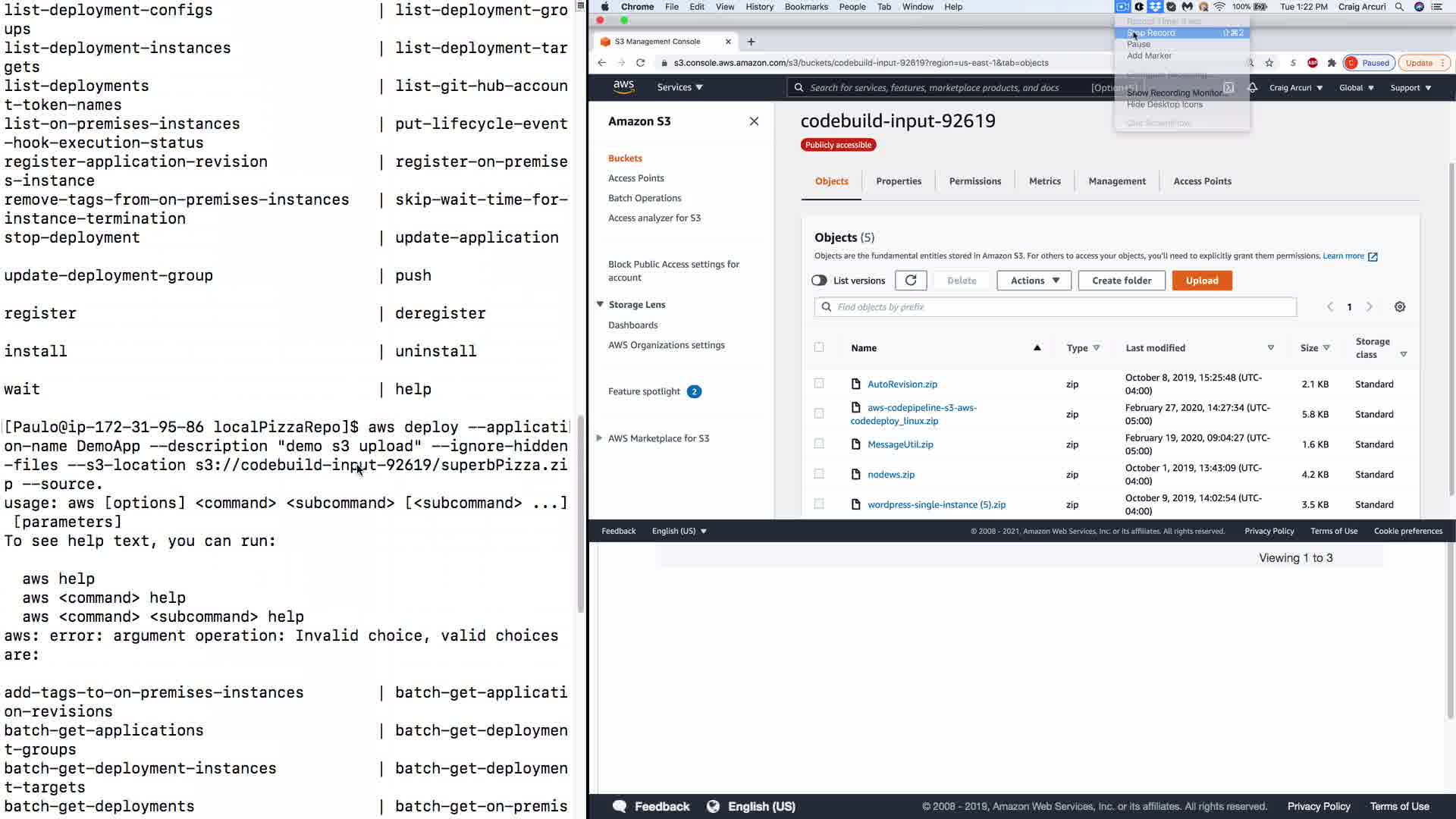
Task: Click the AWS logo home icon
Action: coord(623,86)
